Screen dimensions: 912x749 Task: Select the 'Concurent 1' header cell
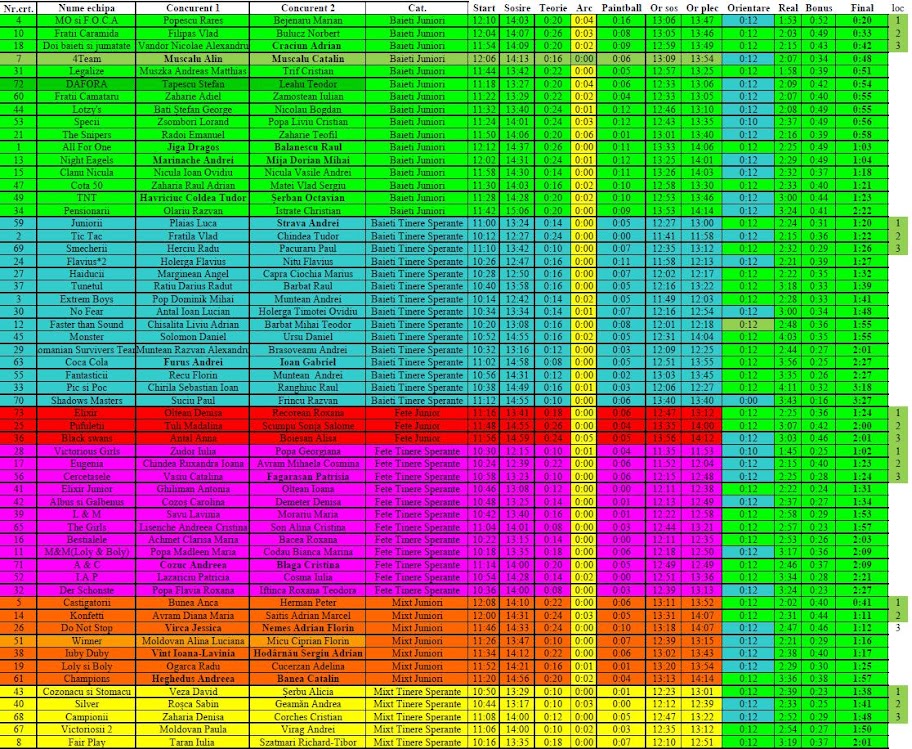click(193, 8)
